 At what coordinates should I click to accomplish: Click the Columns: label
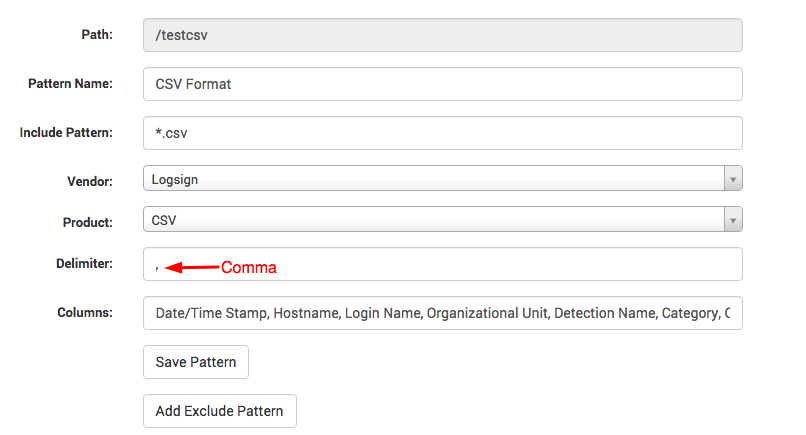pos(85,313)
